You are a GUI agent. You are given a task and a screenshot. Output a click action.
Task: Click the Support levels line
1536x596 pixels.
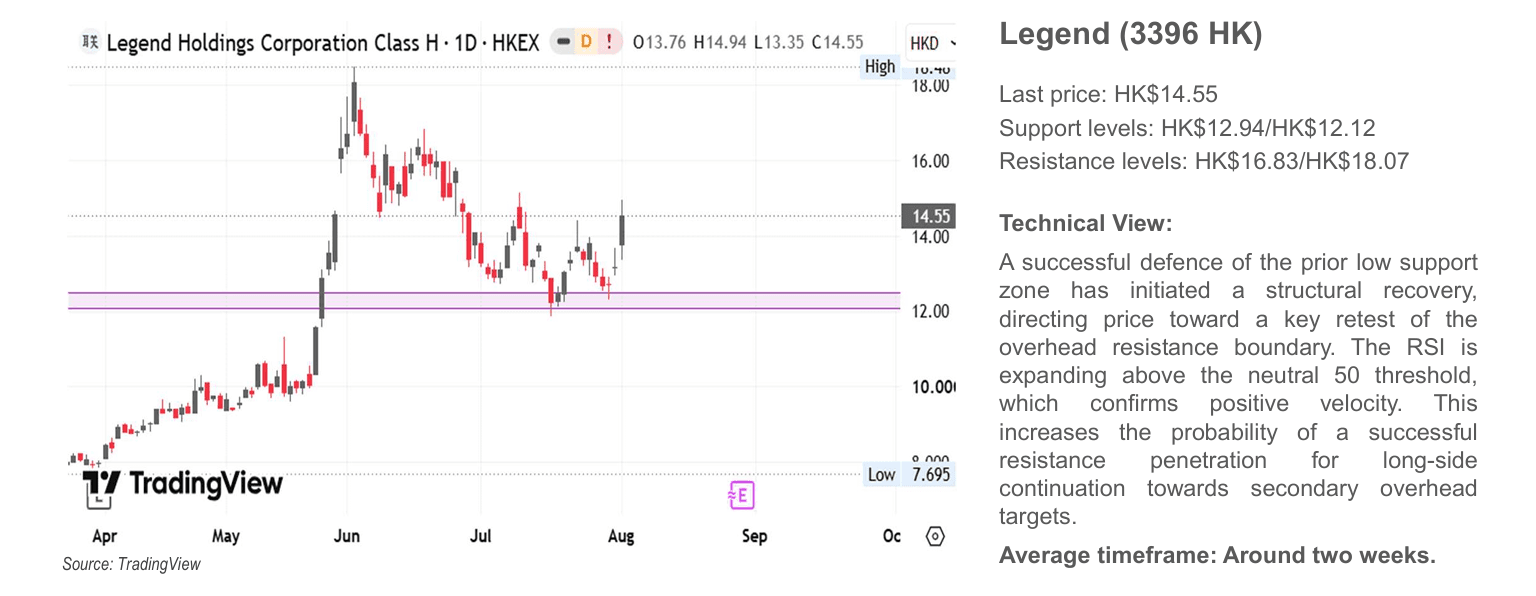(x=1187, y=128)
